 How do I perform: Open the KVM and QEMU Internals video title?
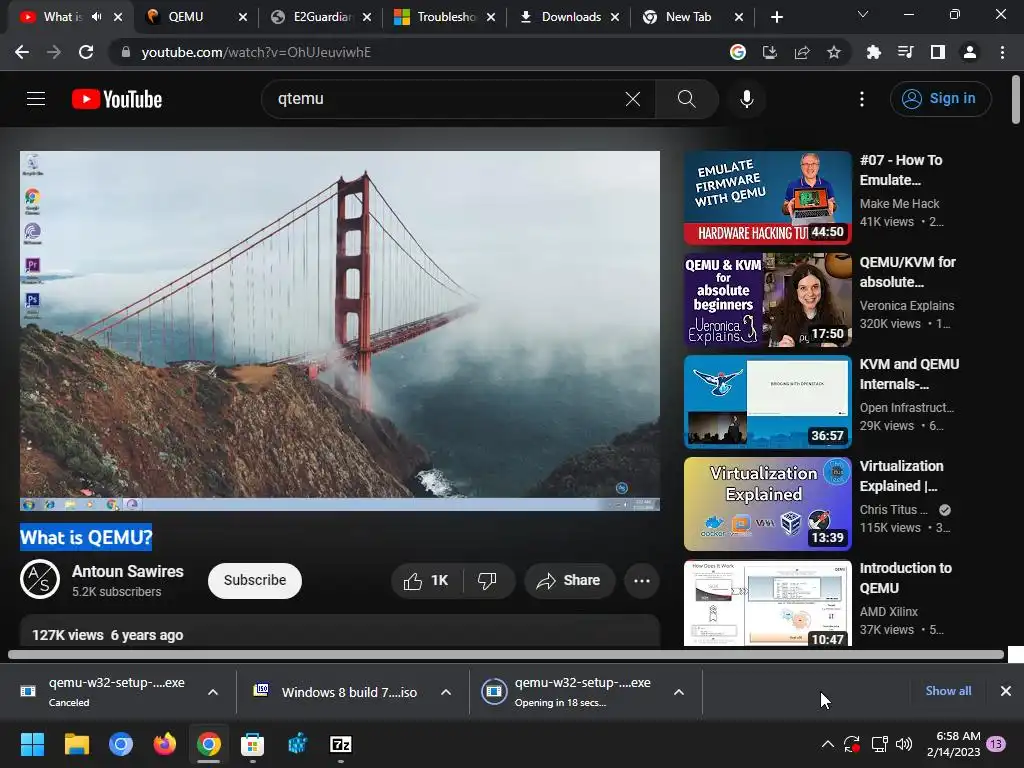(909, 374)
